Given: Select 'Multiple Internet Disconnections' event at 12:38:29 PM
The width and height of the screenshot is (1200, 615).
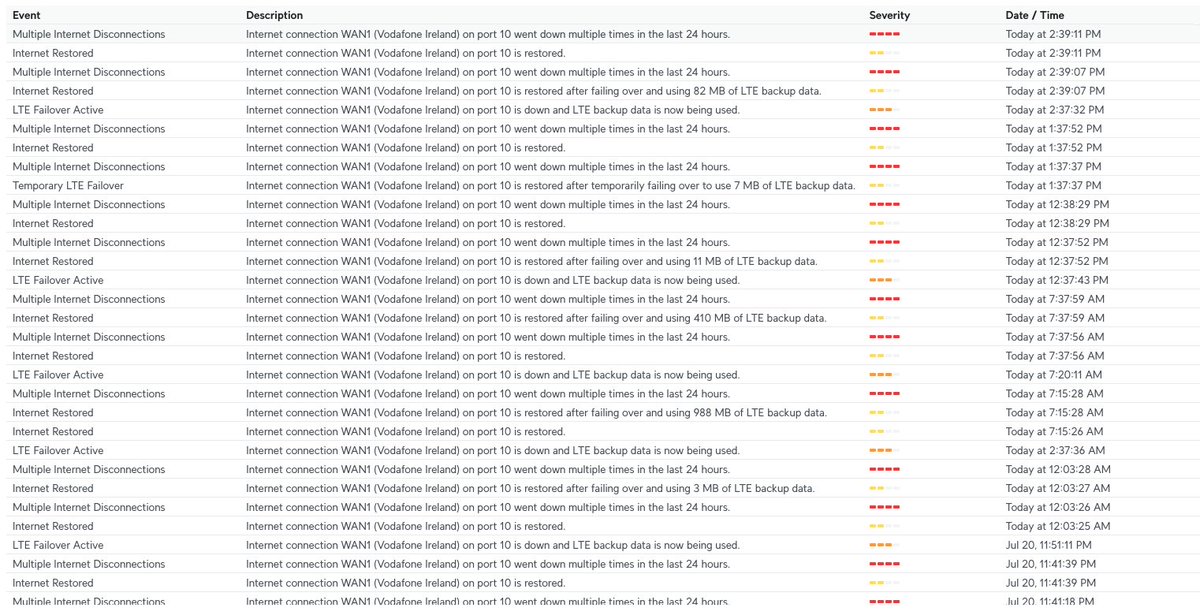Looking at the screenshot, I should pyautogui.click(x=89, y=205).
